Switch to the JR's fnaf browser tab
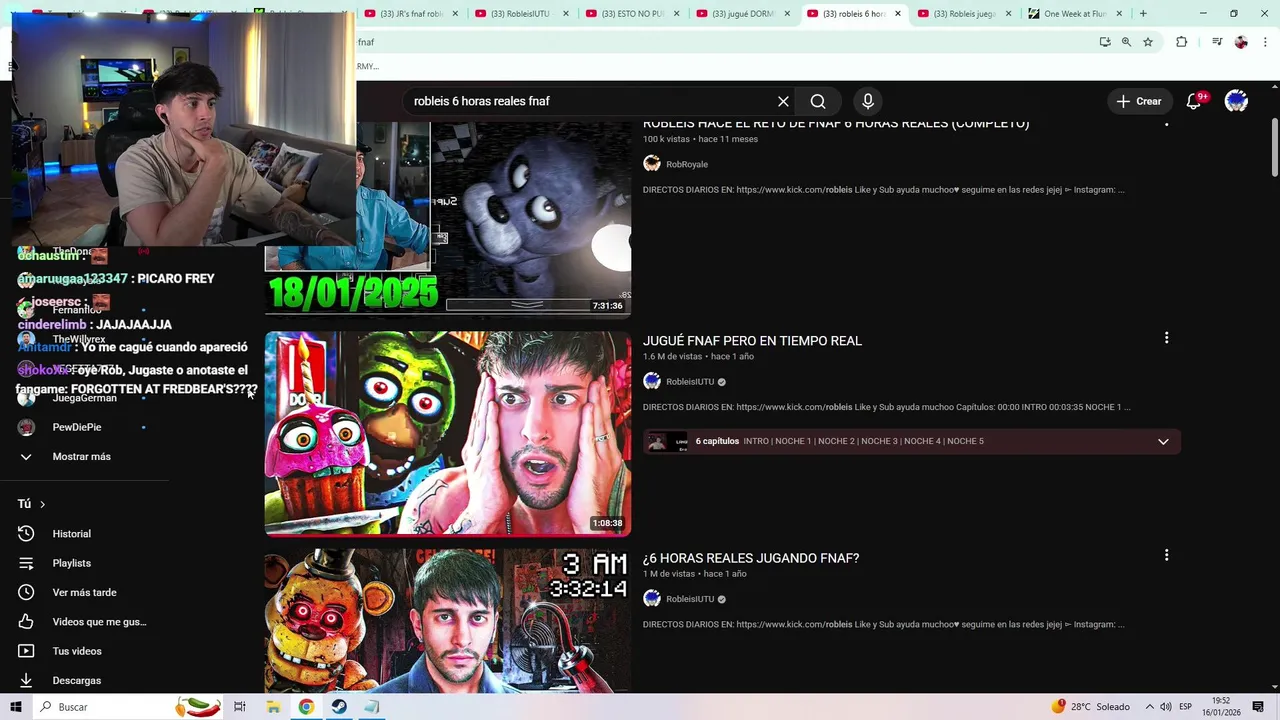 click(410, 14)
